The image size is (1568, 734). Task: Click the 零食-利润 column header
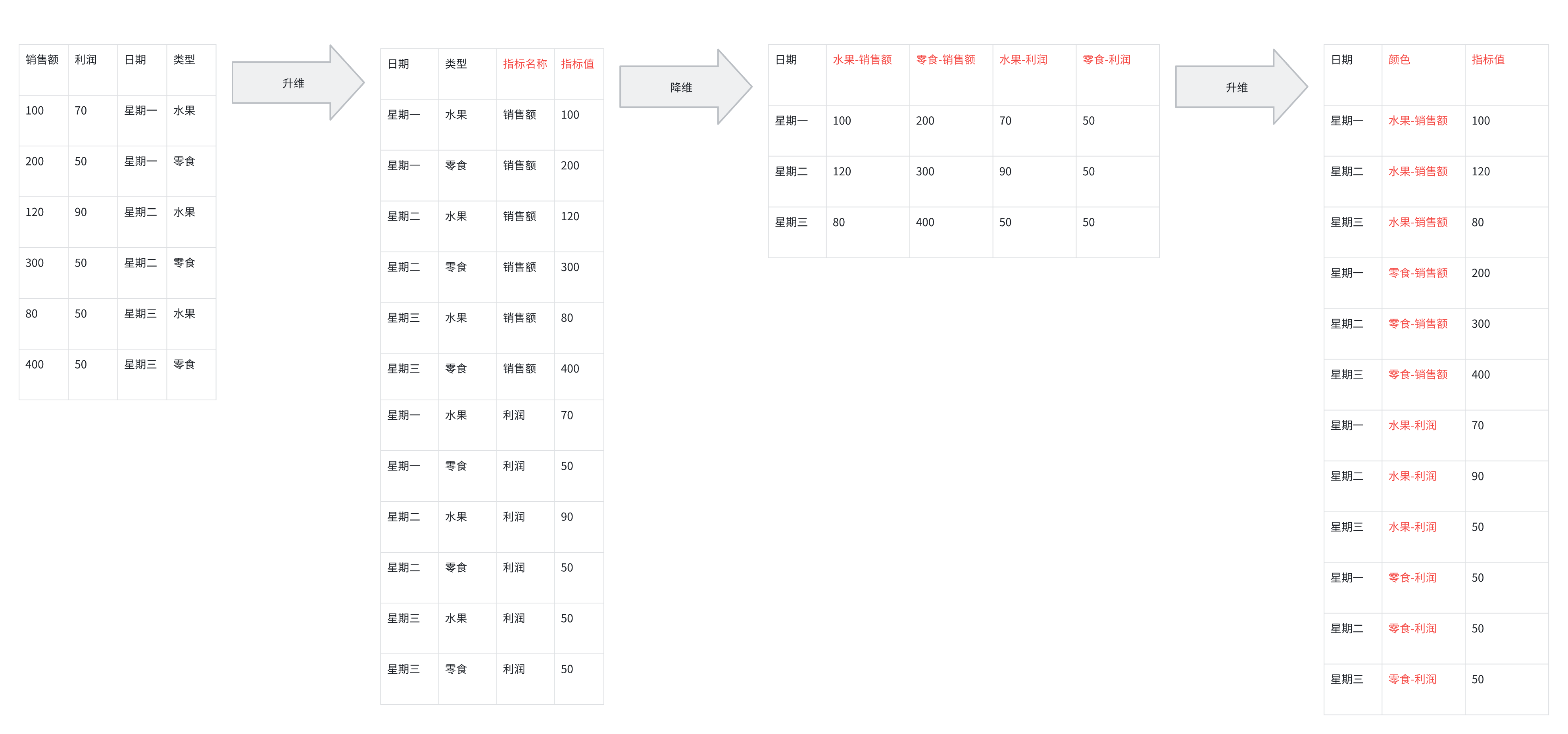point(1106,60)
